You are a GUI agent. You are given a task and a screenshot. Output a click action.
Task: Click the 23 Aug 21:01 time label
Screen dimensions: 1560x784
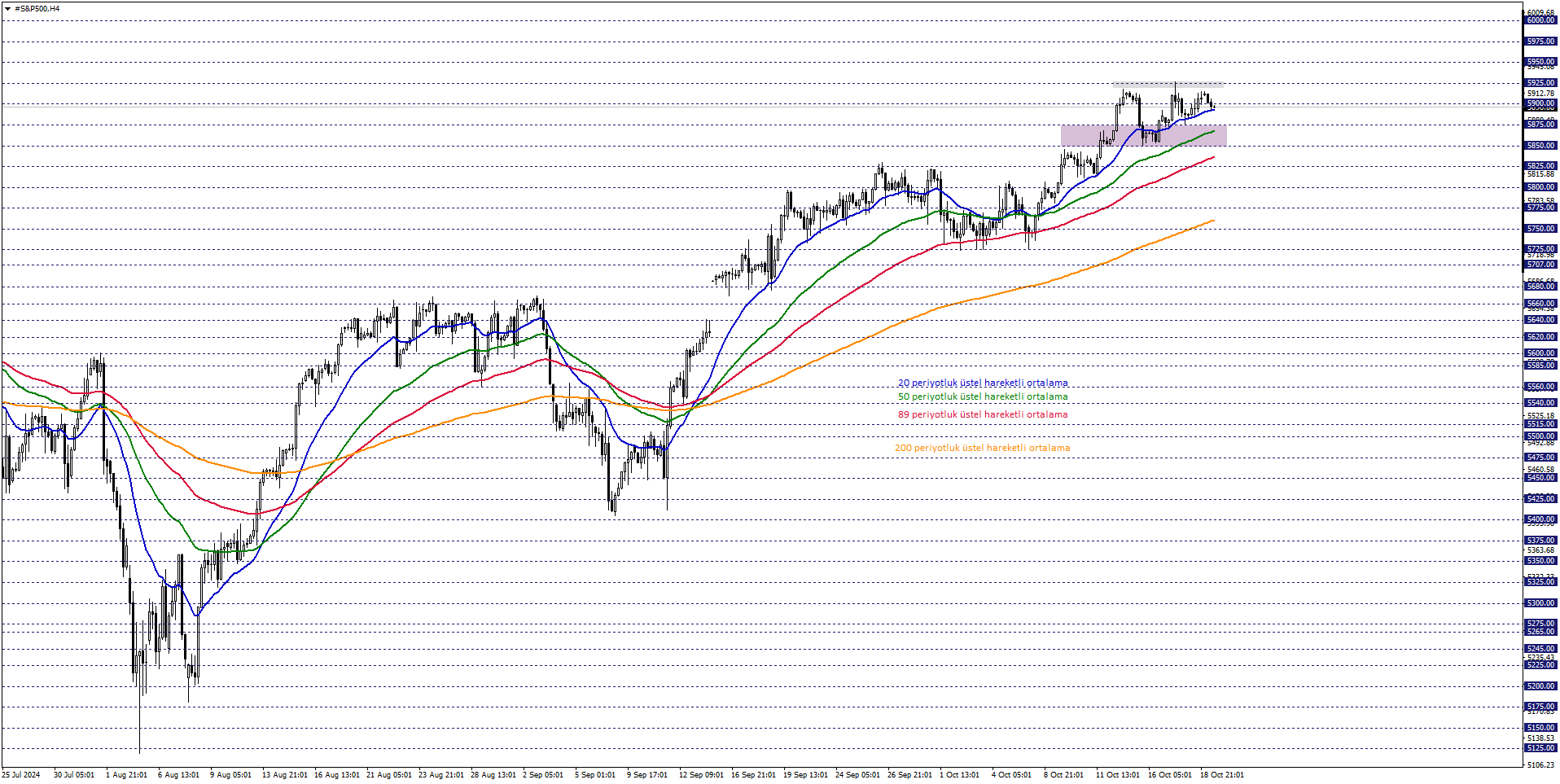[441, 775]
